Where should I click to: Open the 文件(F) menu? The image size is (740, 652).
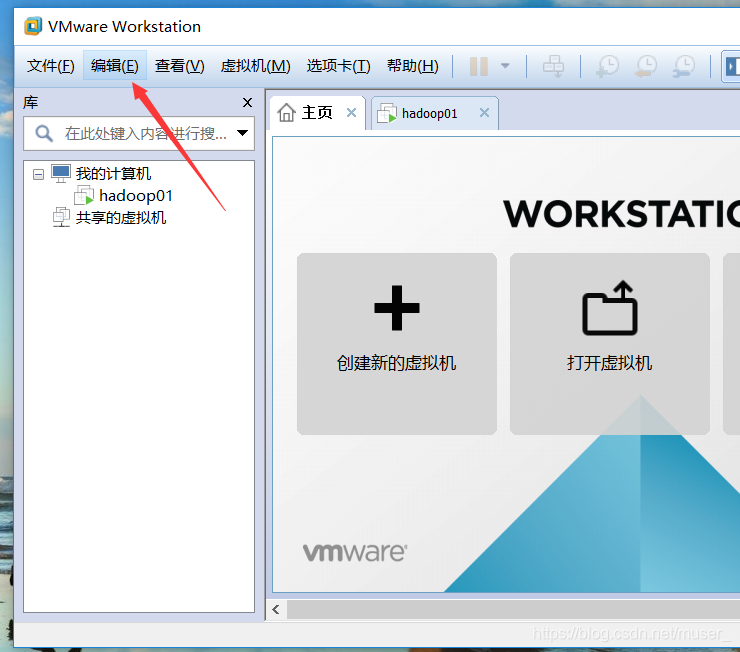click(50, 66)
